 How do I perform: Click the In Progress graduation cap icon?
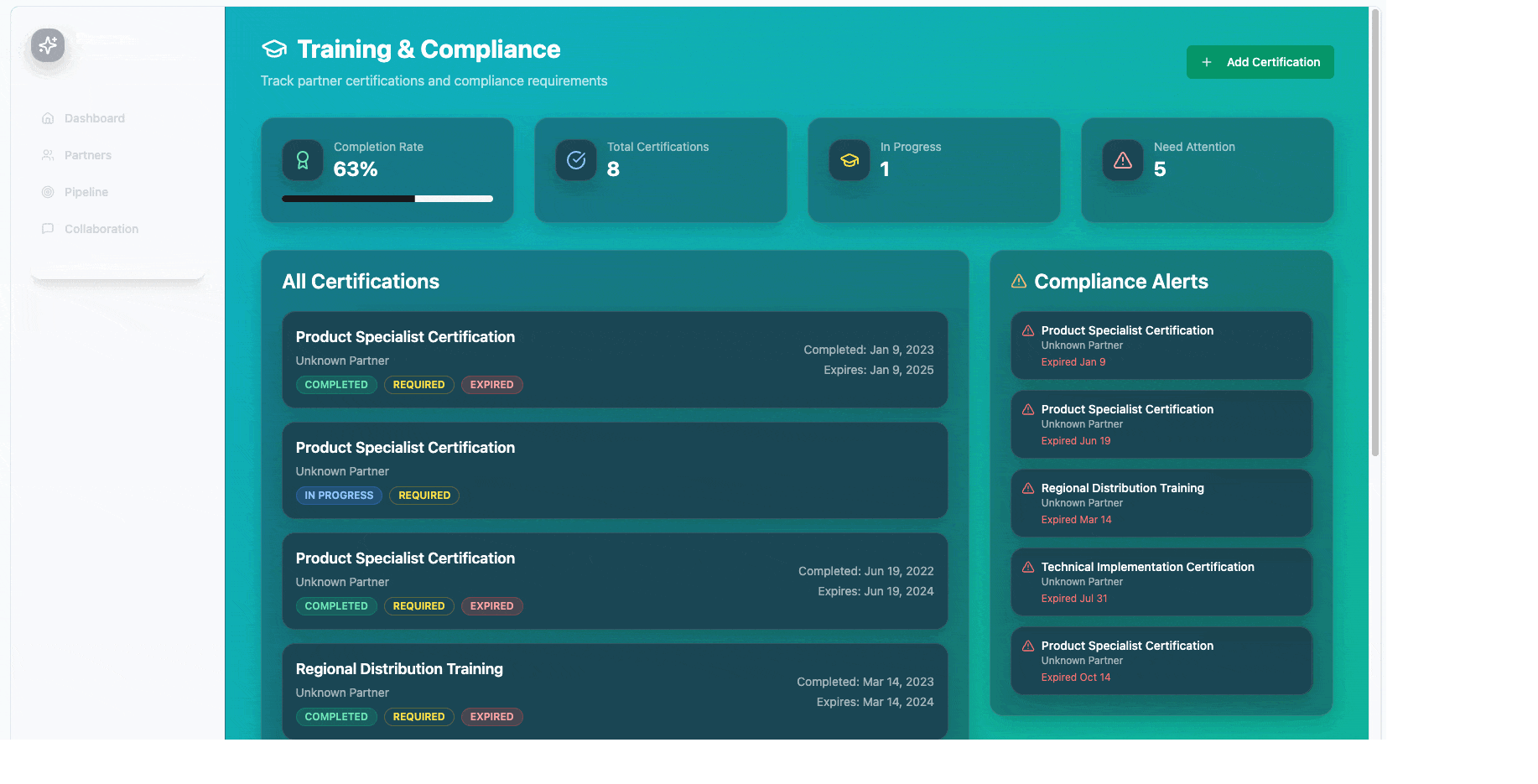click(x=850, y=160)
